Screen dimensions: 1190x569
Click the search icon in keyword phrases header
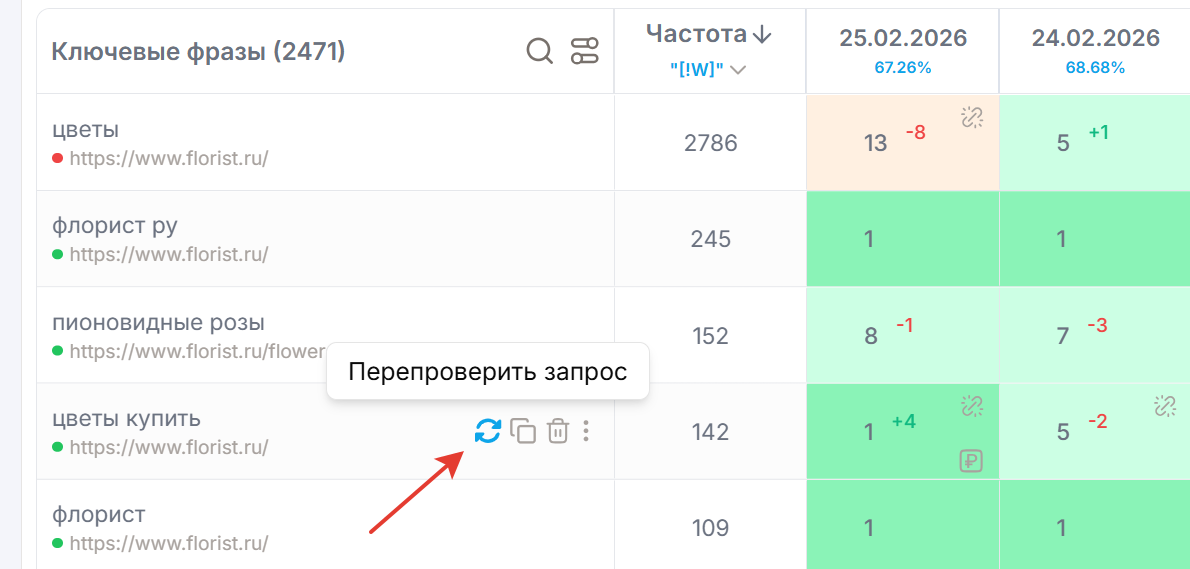tap(540, 51)
